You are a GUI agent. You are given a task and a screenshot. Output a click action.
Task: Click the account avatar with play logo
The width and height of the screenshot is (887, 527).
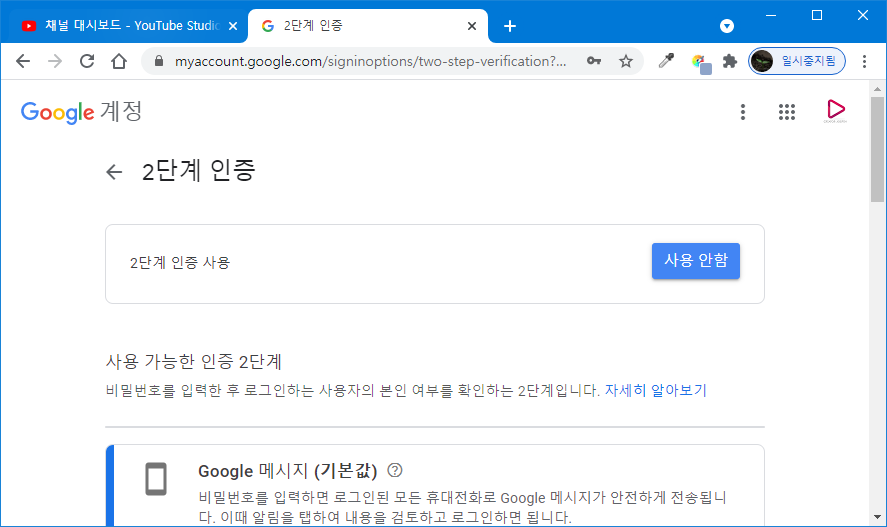click(x=835, y=111)
